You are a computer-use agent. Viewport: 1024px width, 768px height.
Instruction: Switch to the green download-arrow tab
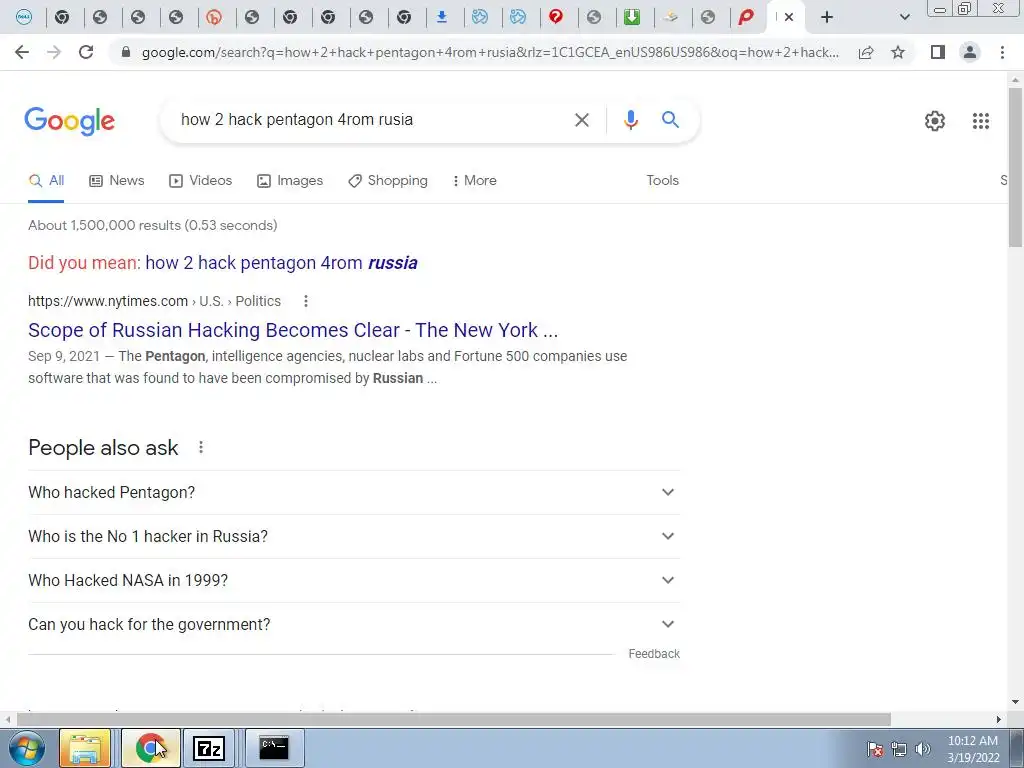click(632, 17)
